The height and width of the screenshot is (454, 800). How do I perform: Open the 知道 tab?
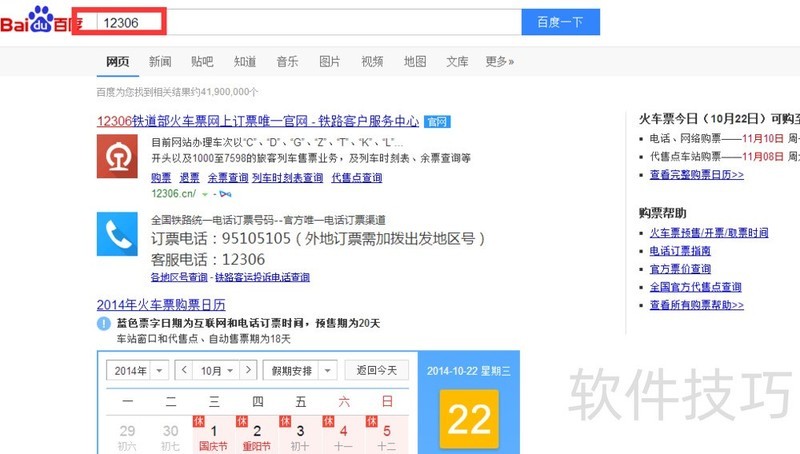click(244, 62)
